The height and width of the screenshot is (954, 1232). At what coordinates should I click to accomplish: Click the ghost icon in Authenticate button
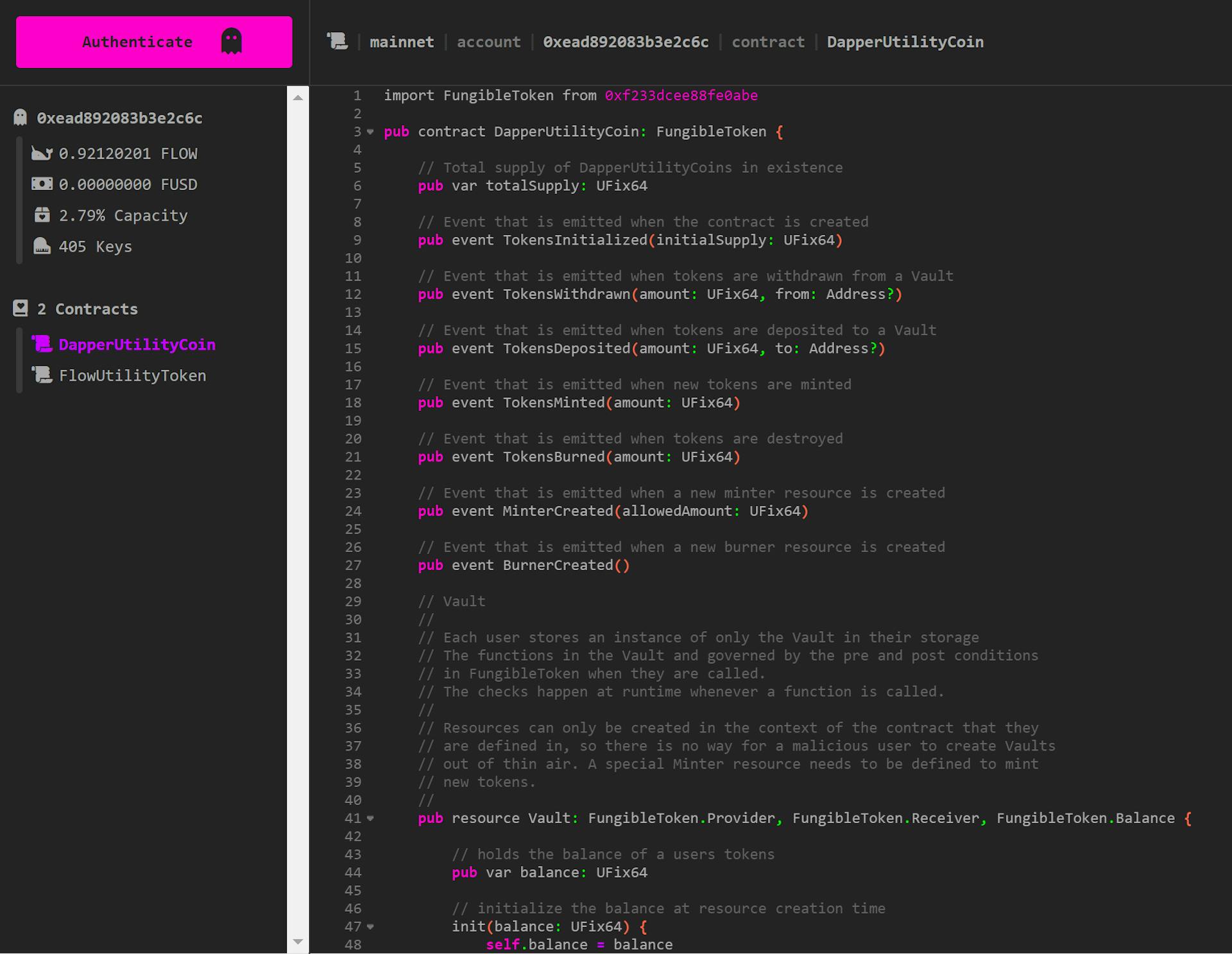[231, 42]
